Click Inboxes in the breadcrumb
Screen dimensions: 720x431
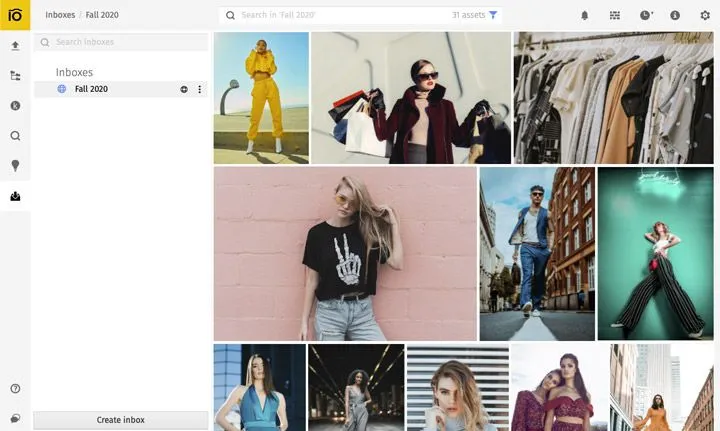pyautogui.click(x=60, y=15)
